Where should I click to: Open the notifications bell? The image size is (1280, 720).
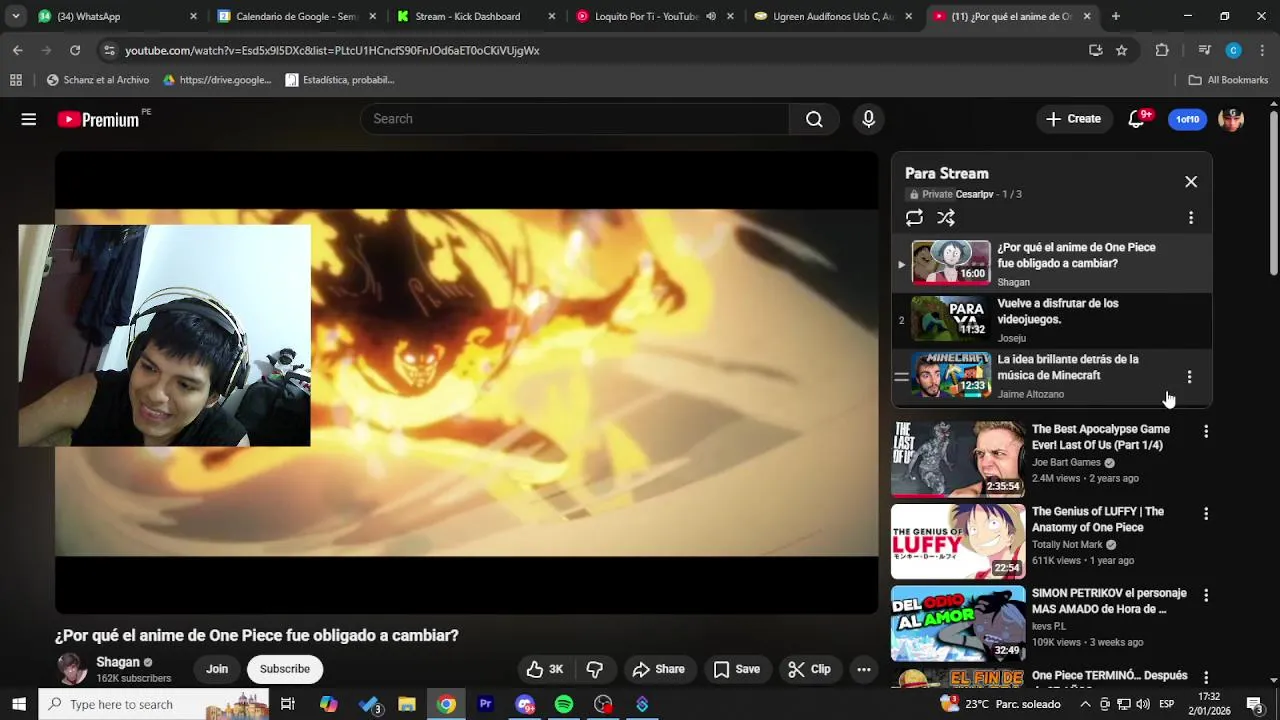1137,119
